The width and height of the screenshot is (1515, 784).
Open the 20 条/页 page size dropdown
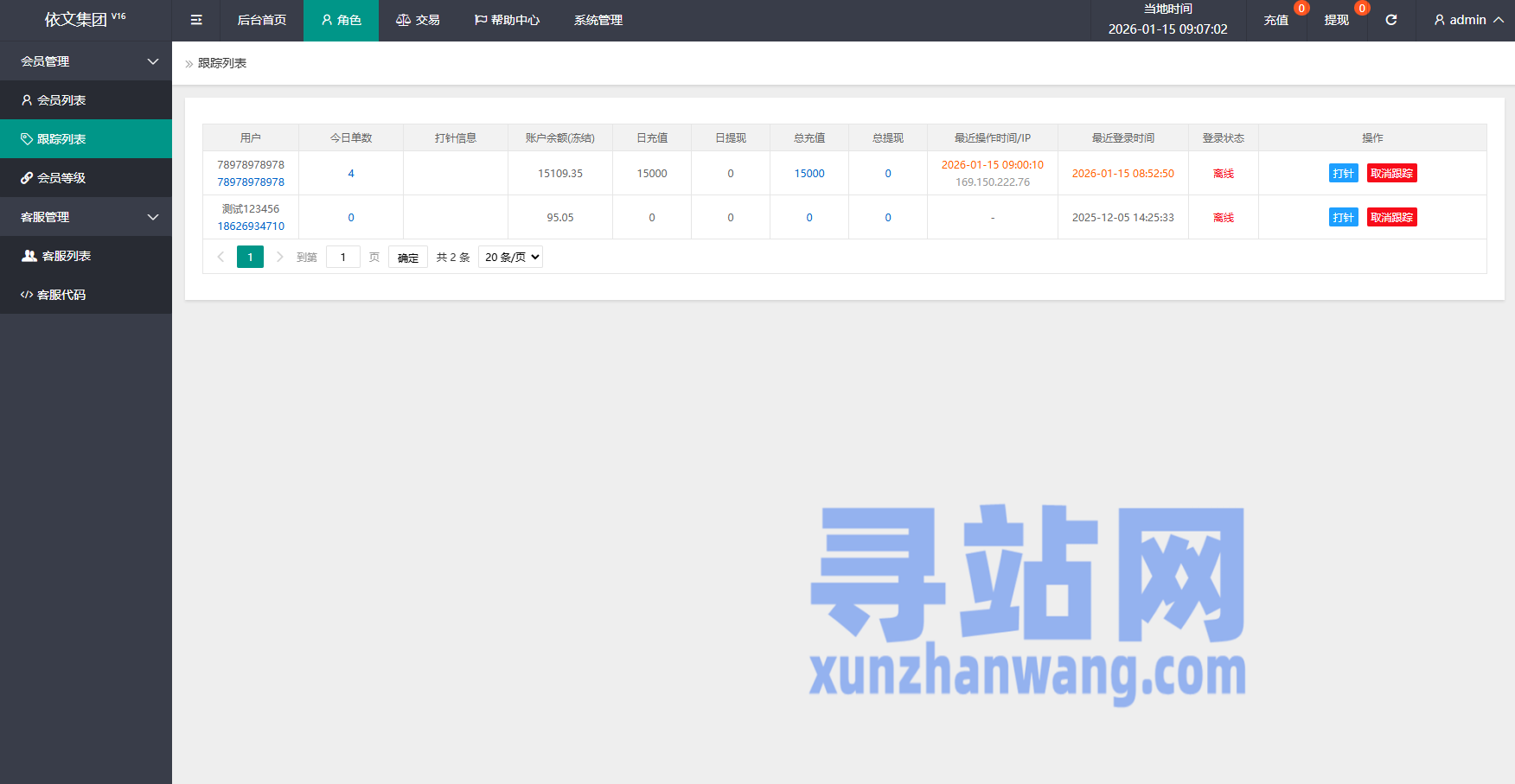tap(510, 257)
